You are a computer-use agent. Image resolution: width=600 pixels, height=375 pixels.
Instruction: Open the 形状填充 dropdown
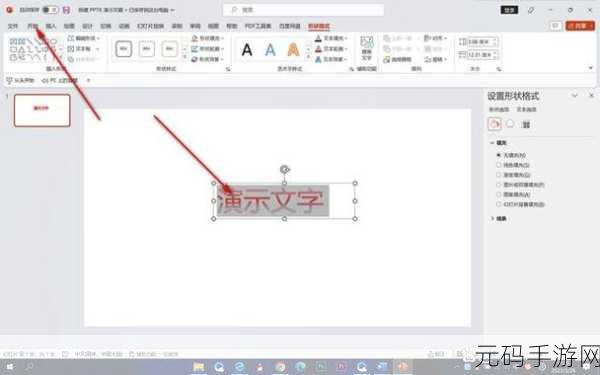coord(208,38)
